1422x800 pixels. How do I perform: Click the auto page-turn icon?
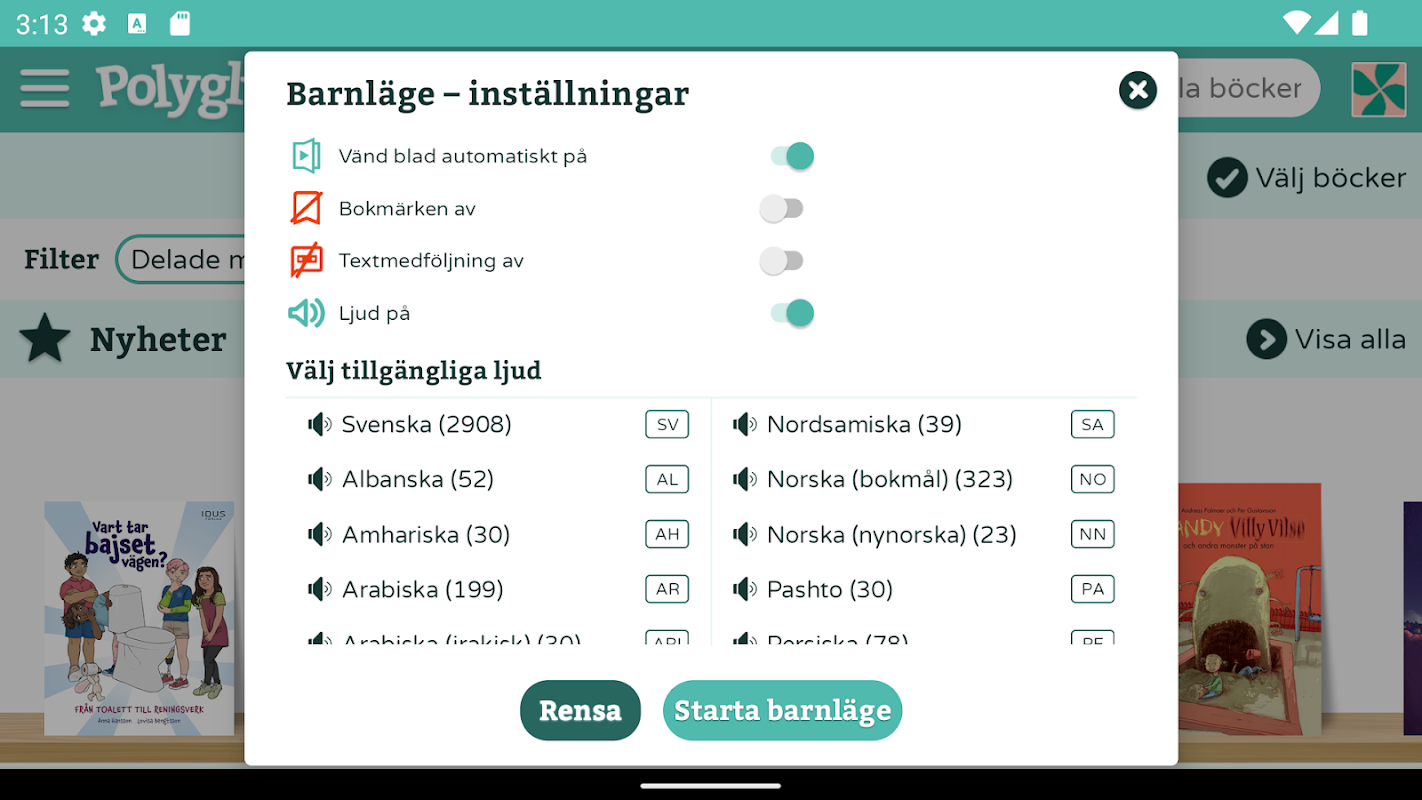pos(306,156)
